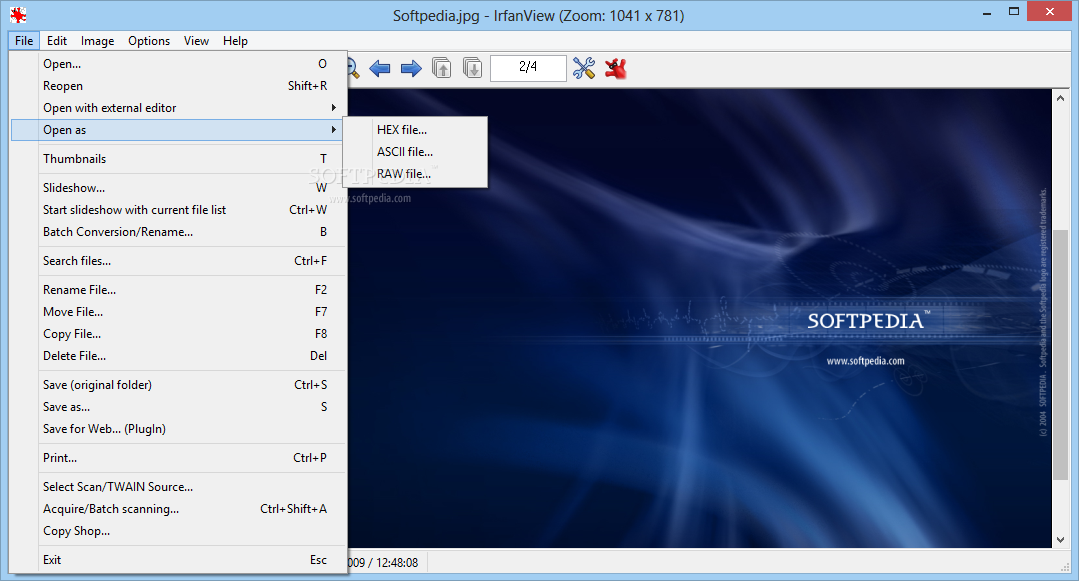Choose Save for Web... (PlugIn)
This screenshot has width=1079, height=581.
[178, 429]
